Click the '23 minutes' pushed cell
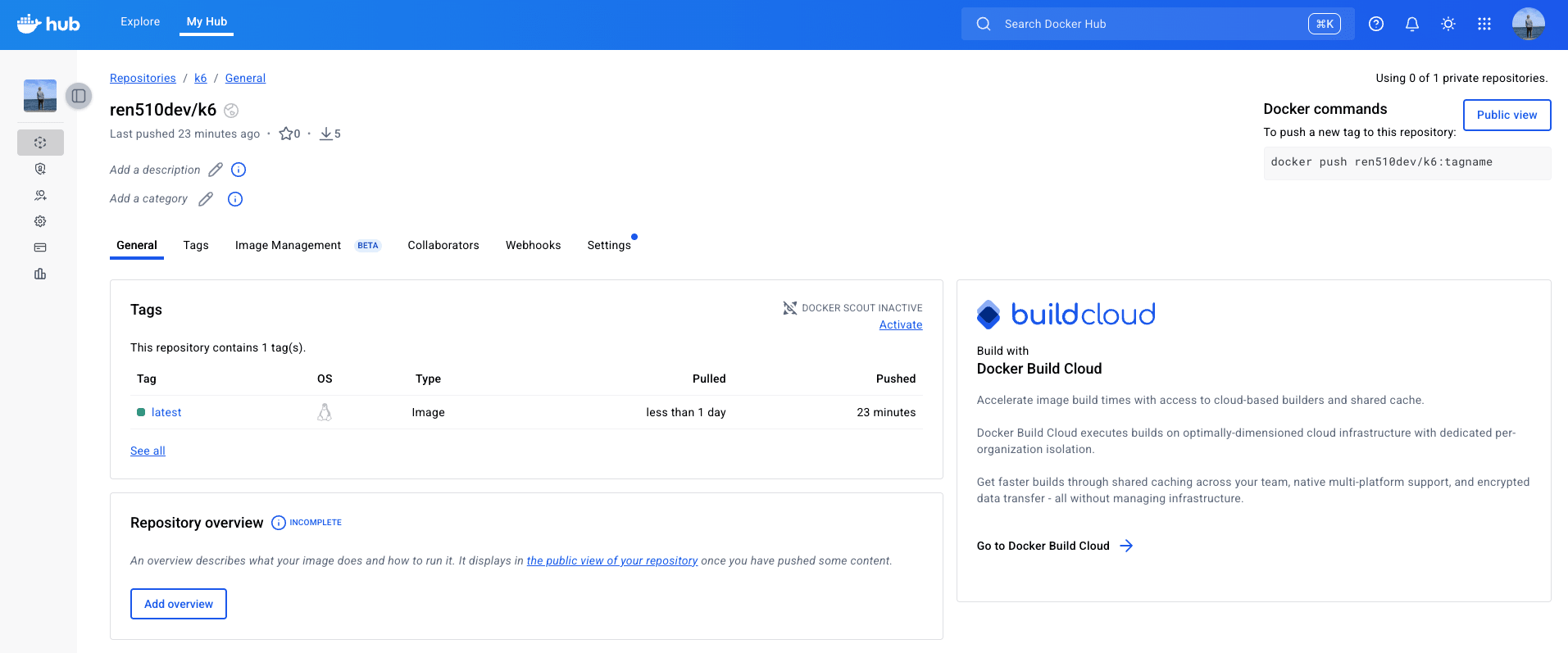1568x653 pixels. pos(886,412)
